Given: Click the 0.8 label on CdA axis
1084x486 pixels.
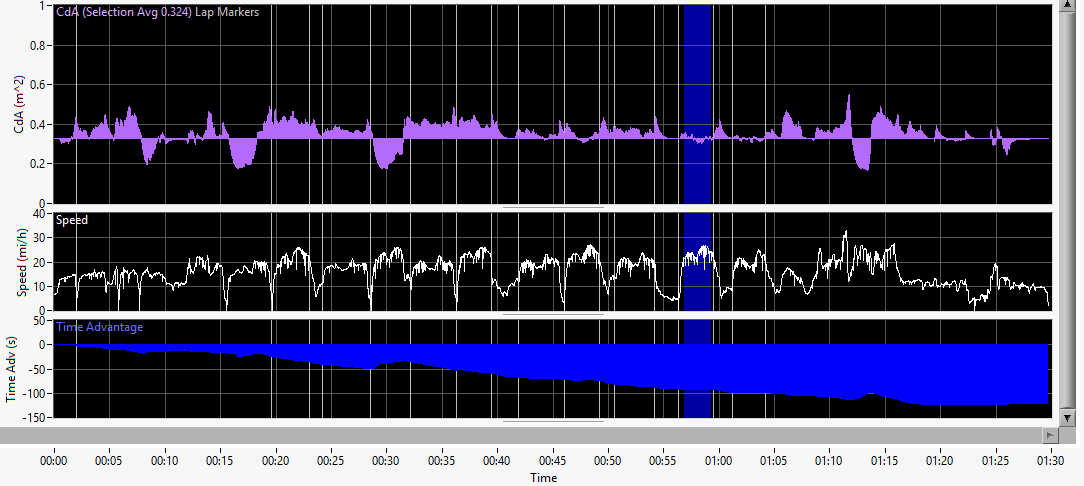Looking at the screenshot, I should [x=38, y=45].
